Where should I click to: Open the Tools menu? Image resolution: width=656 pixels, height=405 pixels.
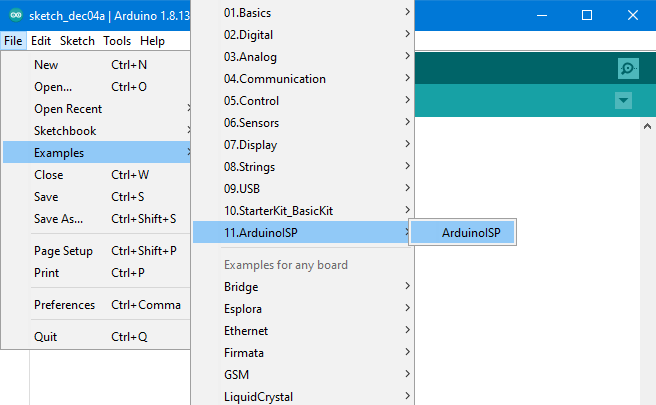117,41
